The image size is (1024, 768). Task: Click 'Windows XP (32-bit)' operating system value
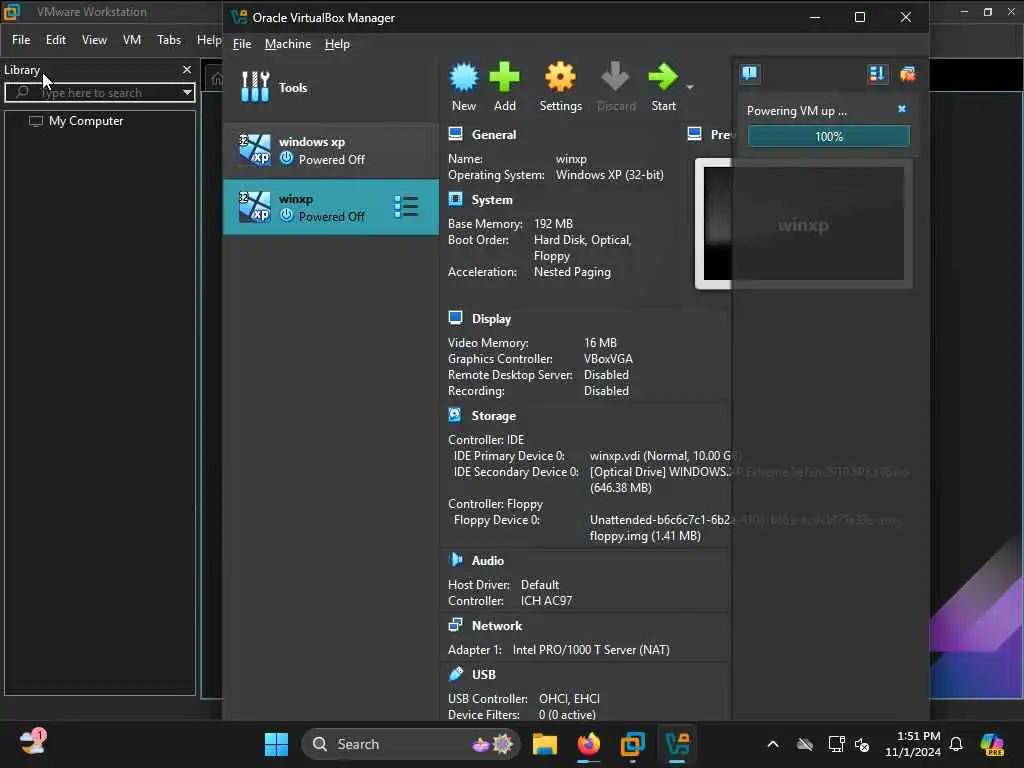(x=609, y=175)
